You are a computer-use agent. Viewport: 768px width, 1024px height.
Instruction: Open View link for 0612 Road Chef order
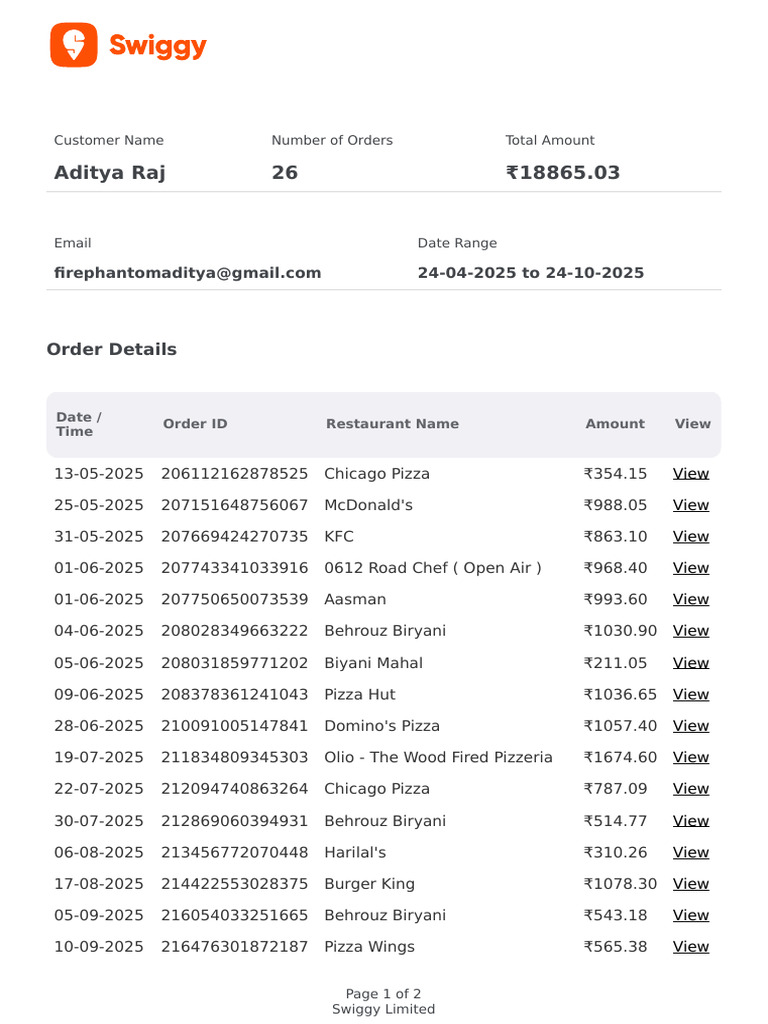coord(691,568)
